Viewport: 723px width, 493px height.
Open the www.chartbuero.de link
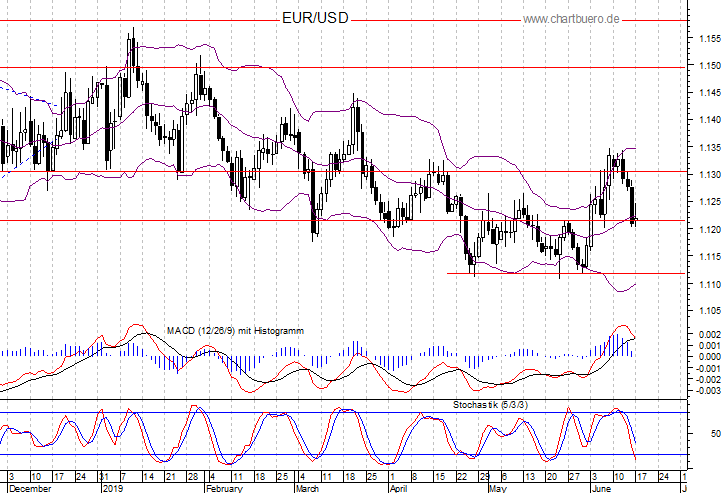tap(572, 19)
